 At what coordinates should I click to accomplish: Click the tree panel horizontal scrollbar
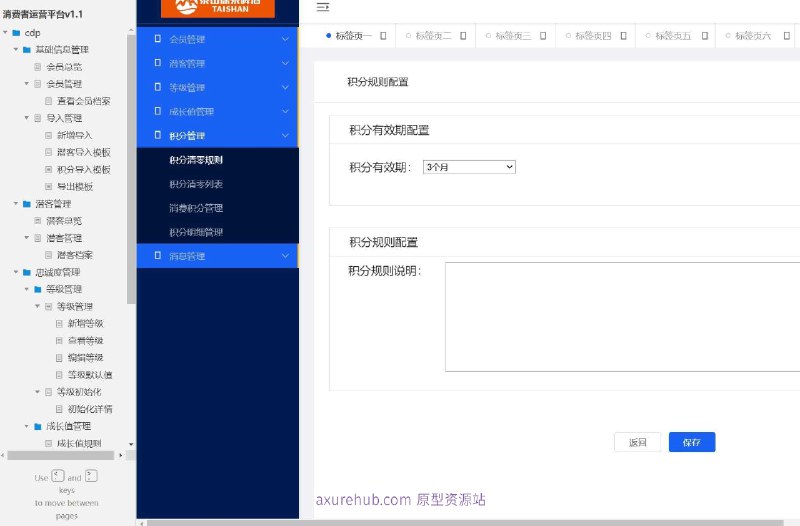click(x=61, y=455)
